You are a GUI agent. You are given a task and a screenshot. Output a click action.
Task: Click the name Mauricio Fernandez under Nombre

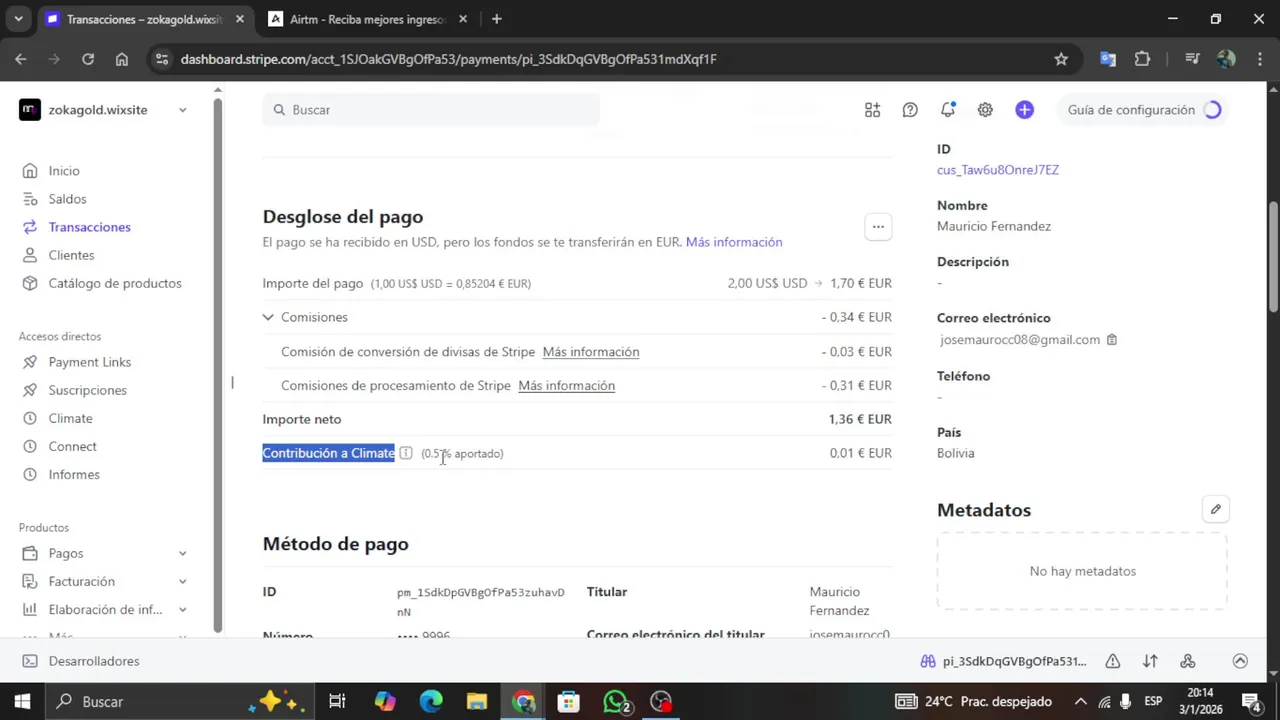coord(994,226)
